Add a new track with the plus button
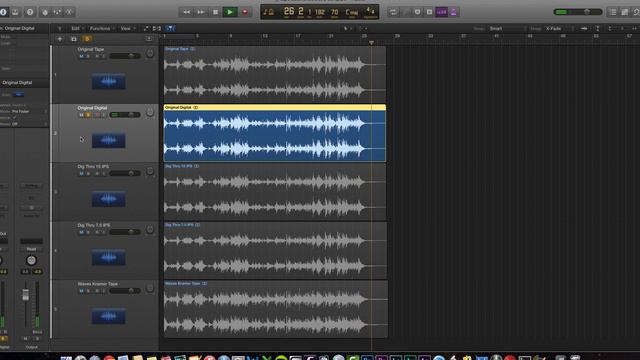 pos(60,39)
